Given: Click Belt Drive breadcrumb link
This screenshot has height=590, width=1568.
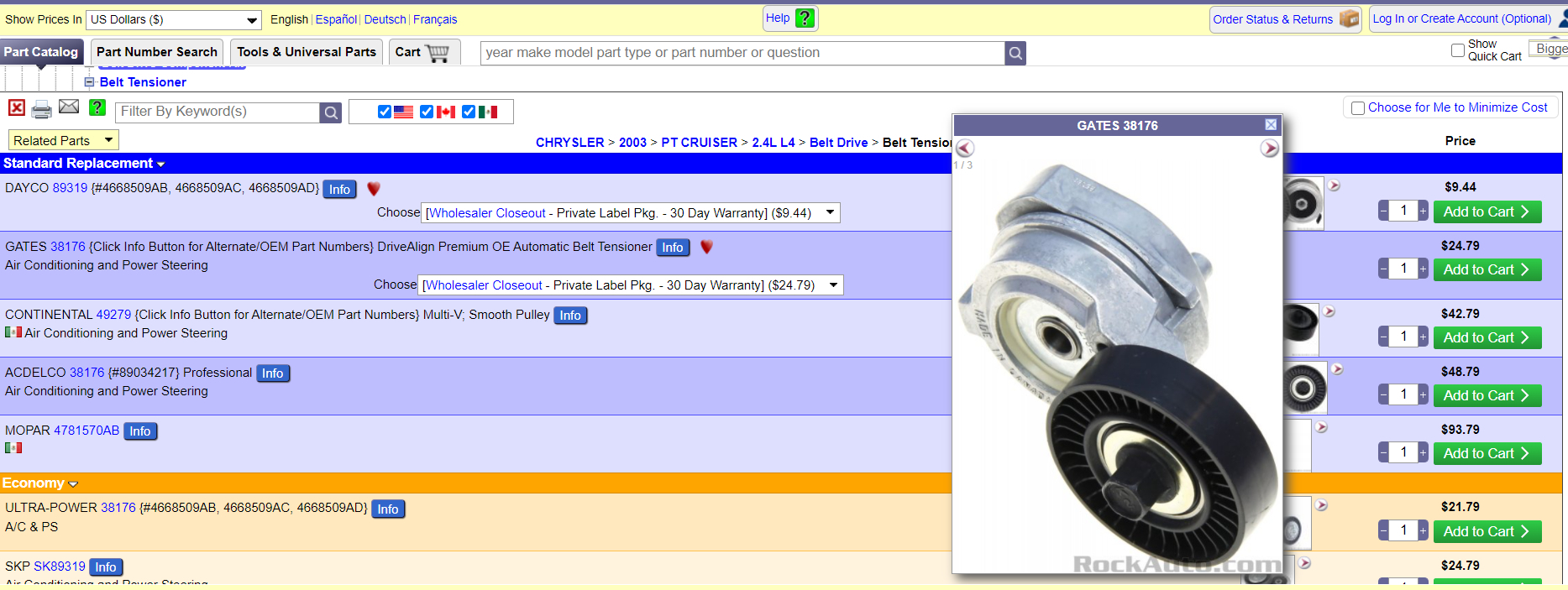Looking at the screenshot, I should coord(838,143).
